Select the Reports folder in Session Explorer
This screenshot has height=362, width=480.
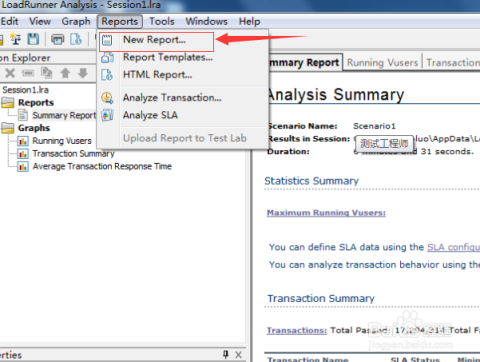[x=36, y=103]
